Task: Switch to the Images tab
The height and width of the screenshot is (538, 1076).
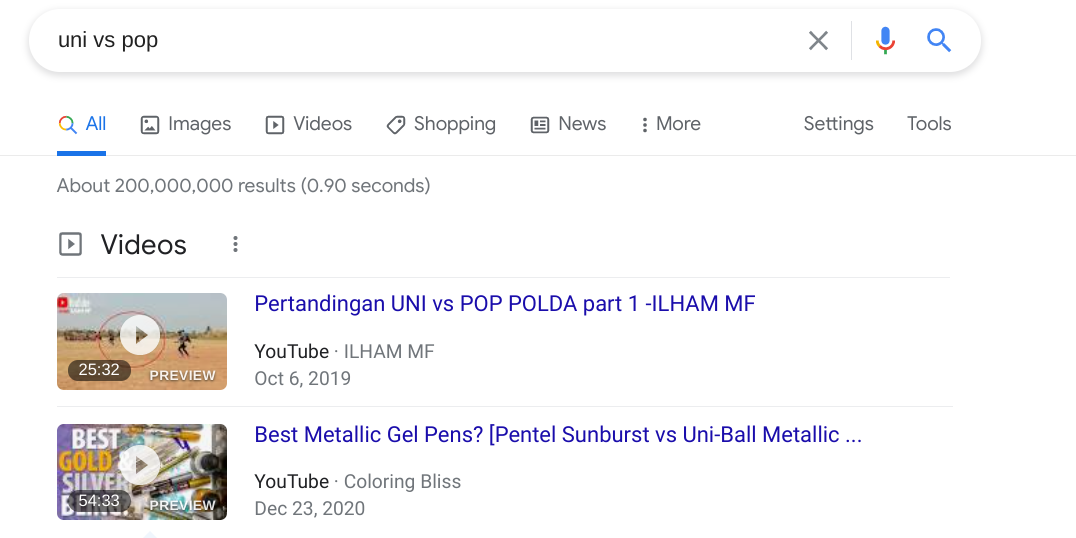Action: pos(186,124)
